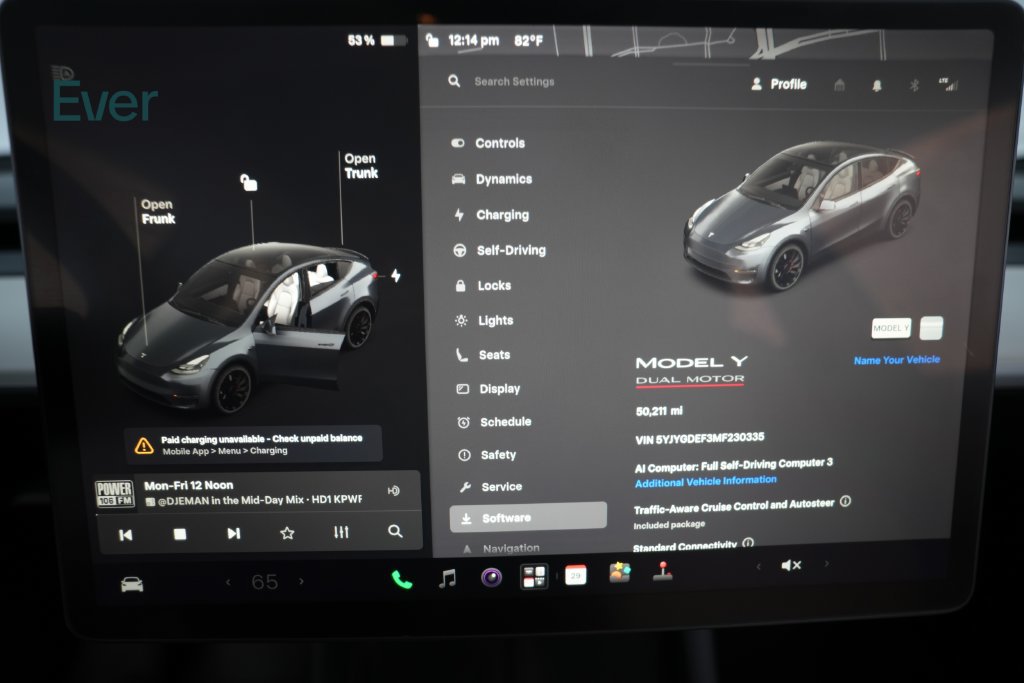Open the Arcade joystick app
Screen dimensions: 1024x683
pos(663,571)
